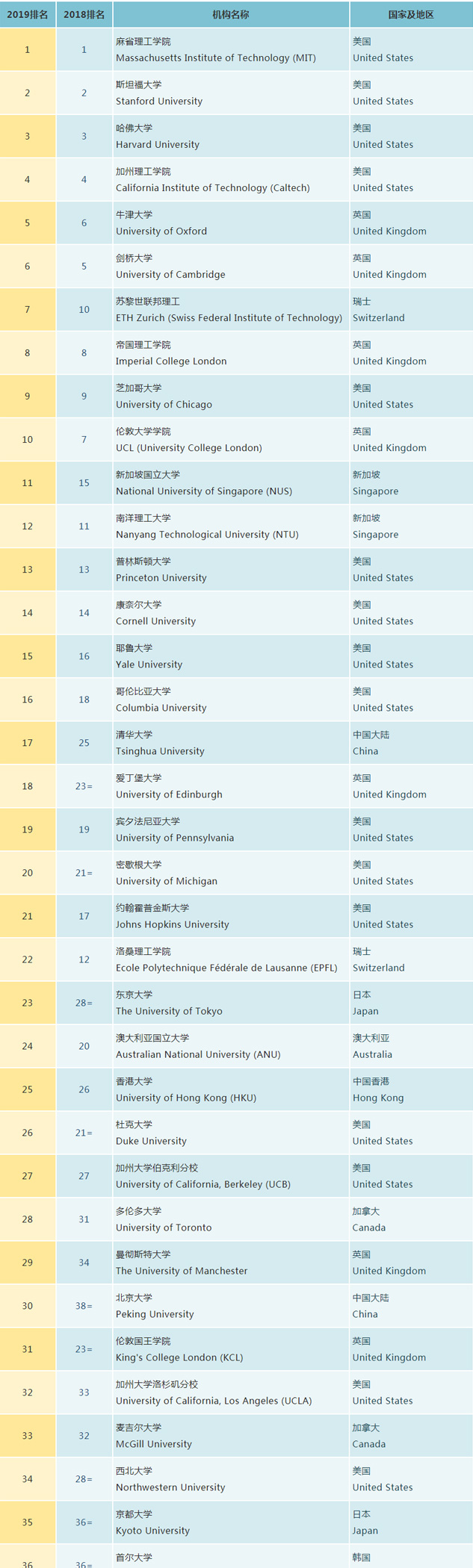The height and width of the screenshot is (1568, 473).
Task: Click The University of Manchester
Action: point(182,1271)
